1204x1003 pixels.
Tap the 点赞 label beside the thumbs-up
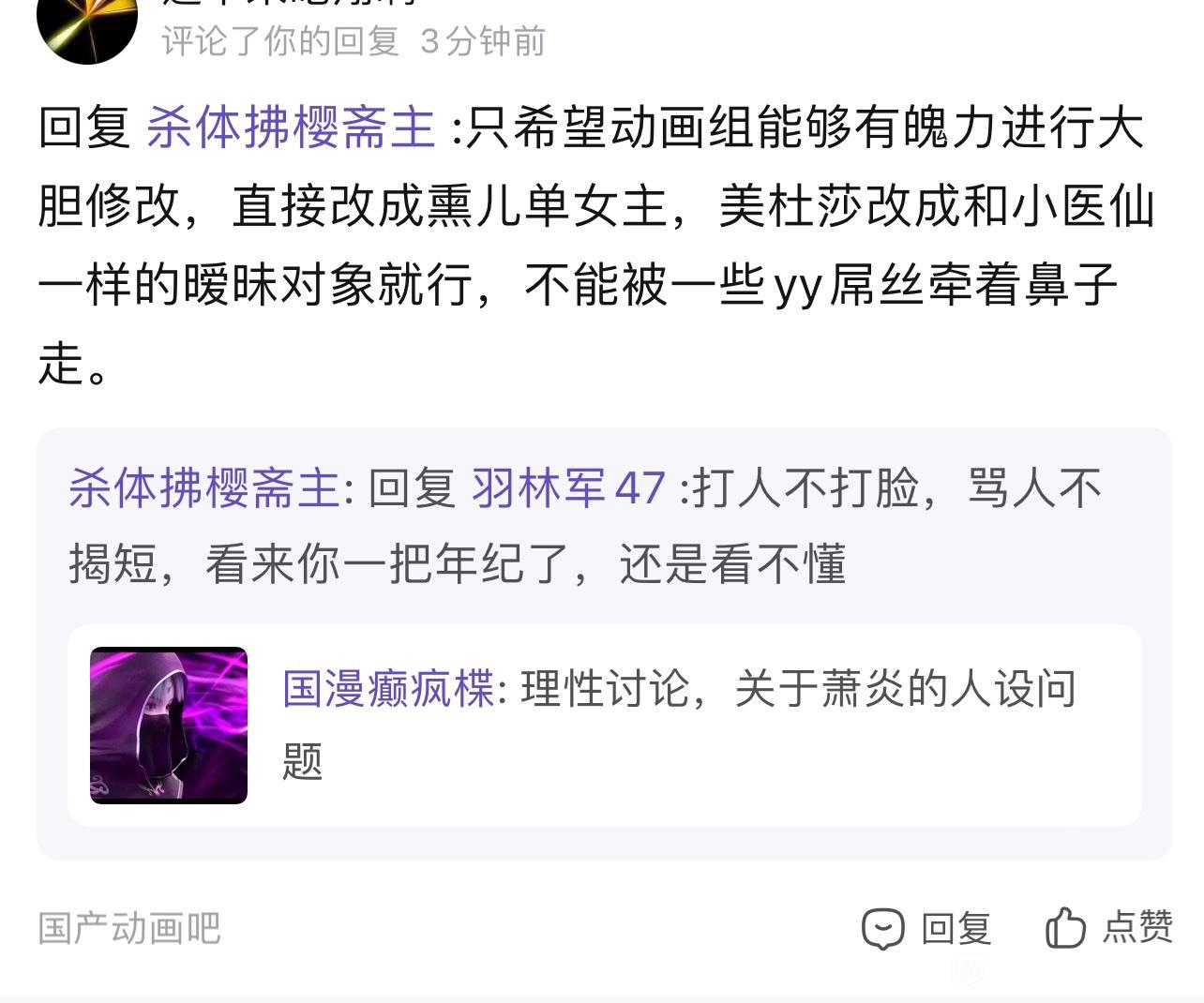coord(1137,927)
